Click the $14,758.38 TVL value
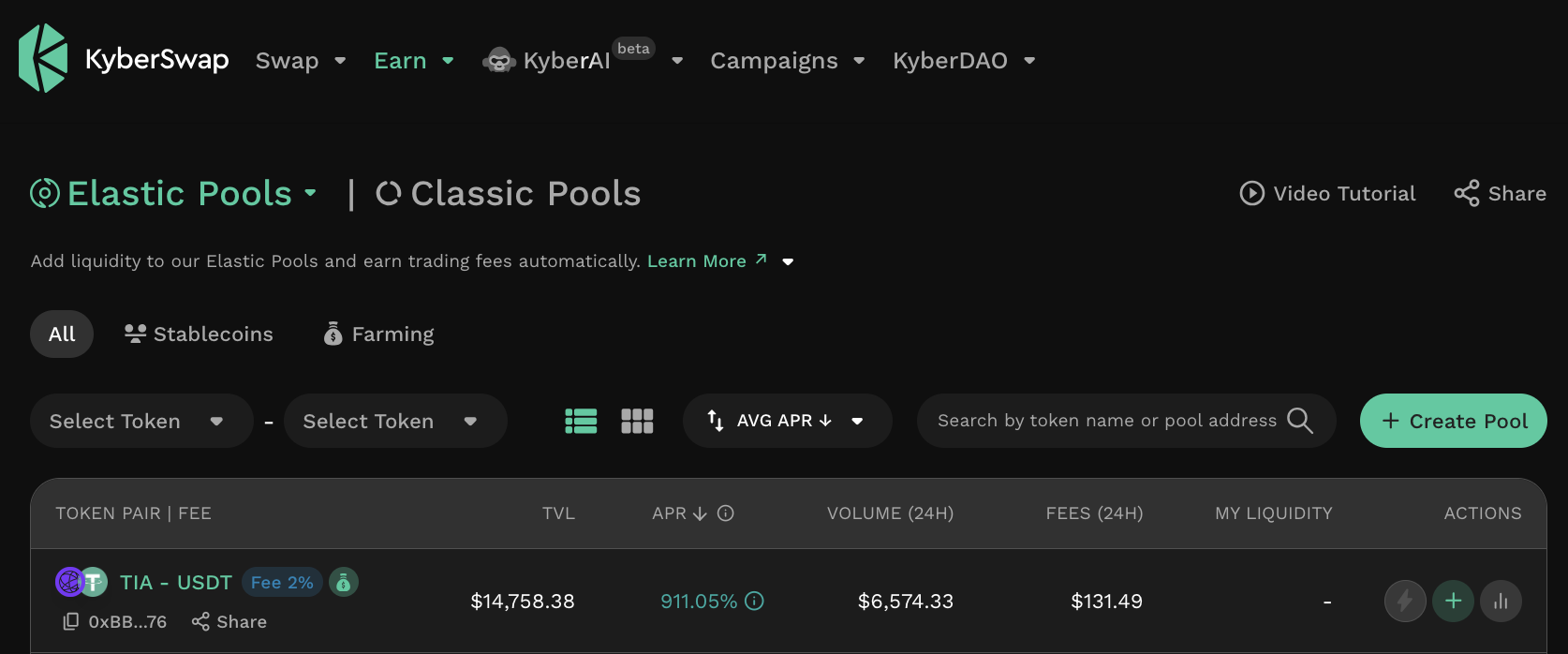The image size is (1568, 654). click(x=523, y=602)
